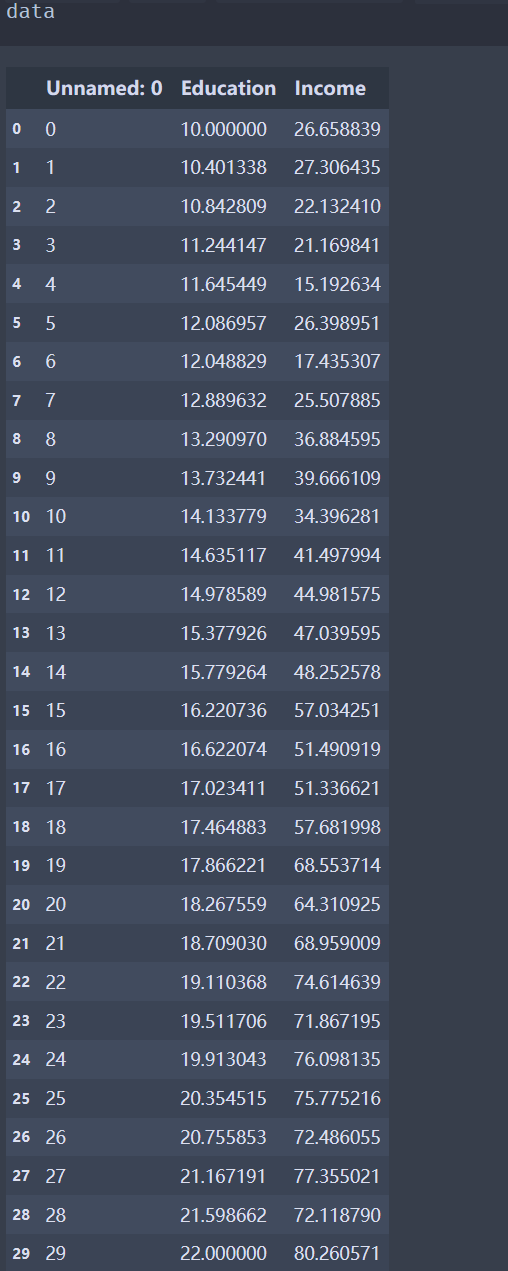Click Education value 19.913043
The image size is (508, 1271).
click(224, 1059)
